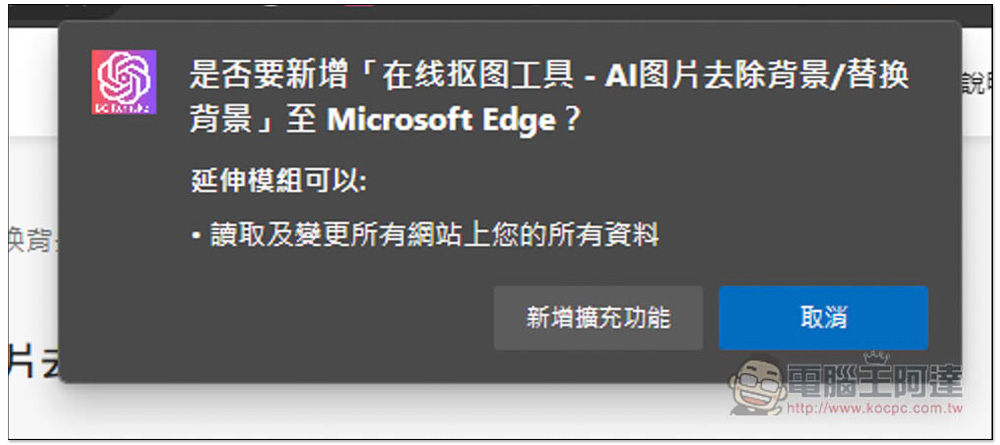Click the bullet before the permission text

(x=197, y=237)
